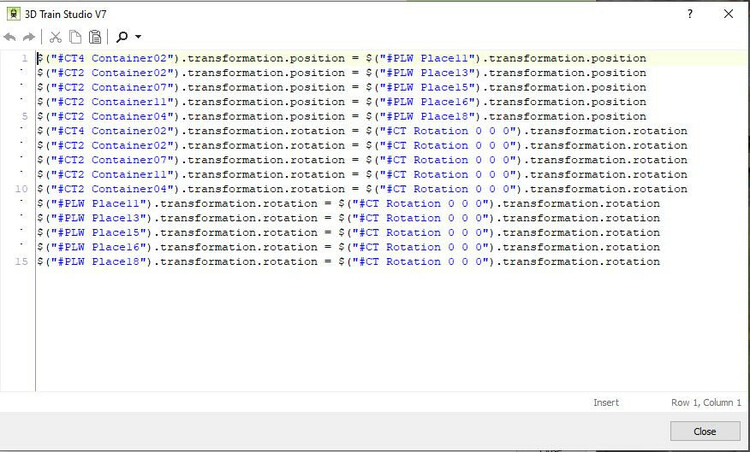The width and height of the screenshot is (750, 452).
Task: Click line number 1 in gutter
Action: click(24, 58)
